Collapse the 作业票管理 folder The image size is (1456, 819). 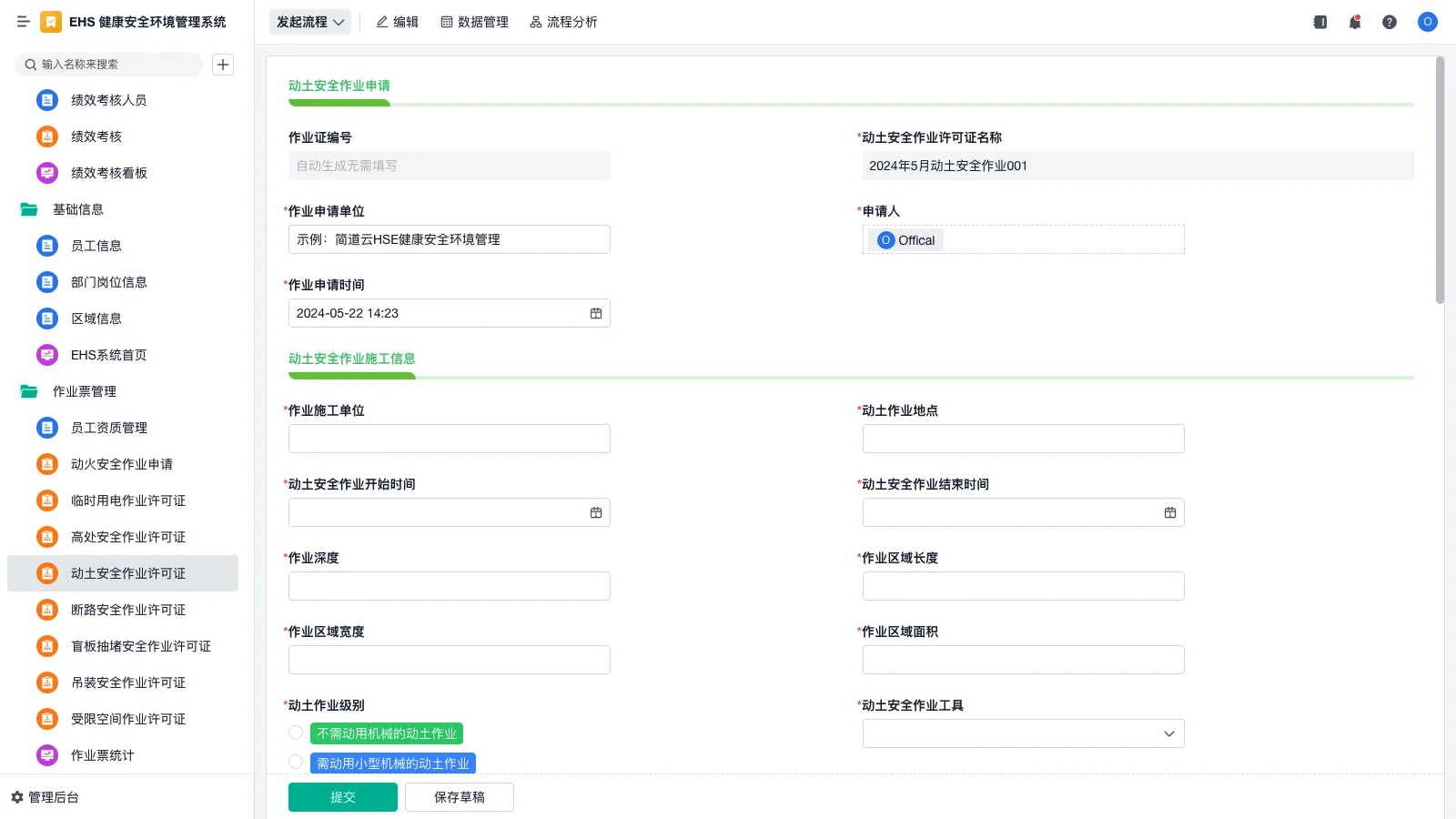point(29,391)
